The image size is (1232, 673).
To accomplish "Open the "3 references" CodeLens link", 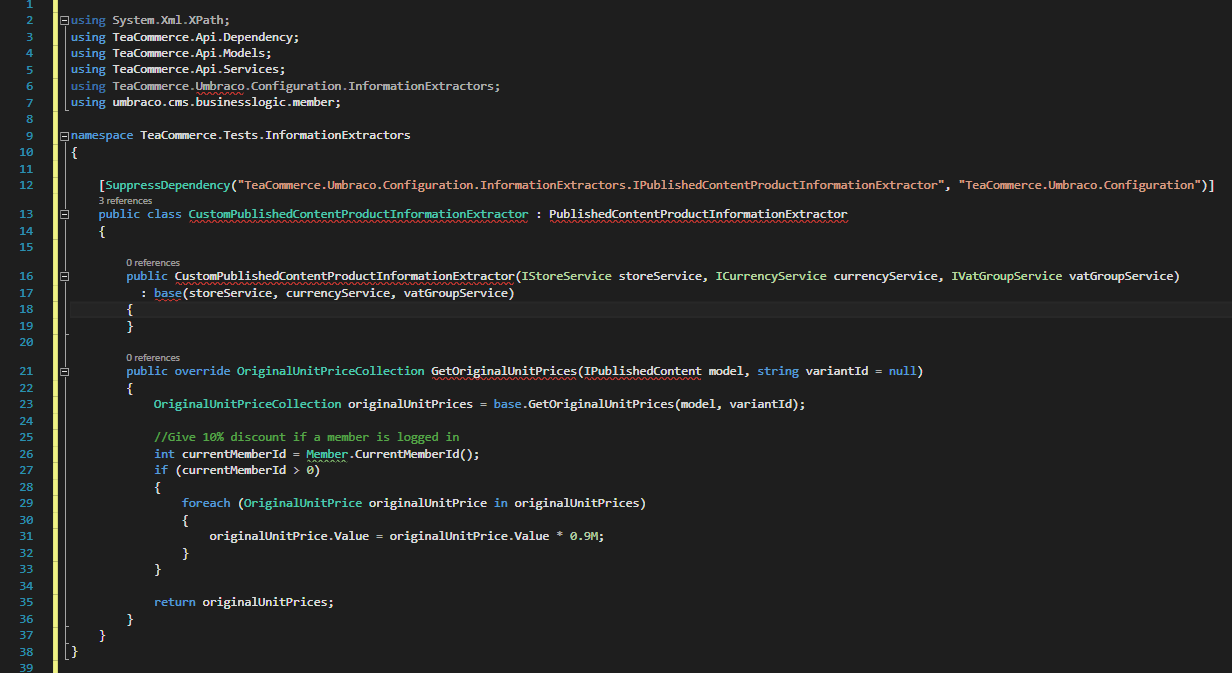I will [125, 201].
